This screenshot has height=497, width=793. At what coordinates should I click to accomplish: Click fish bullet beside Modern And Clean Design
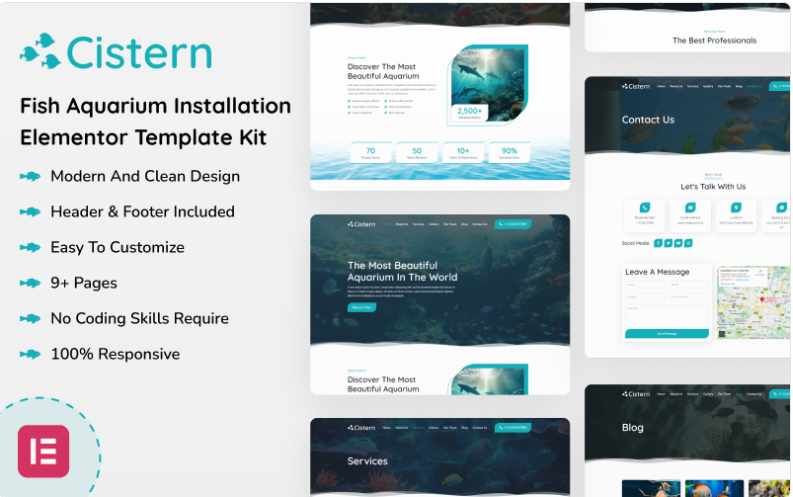(x=30, y=176)
